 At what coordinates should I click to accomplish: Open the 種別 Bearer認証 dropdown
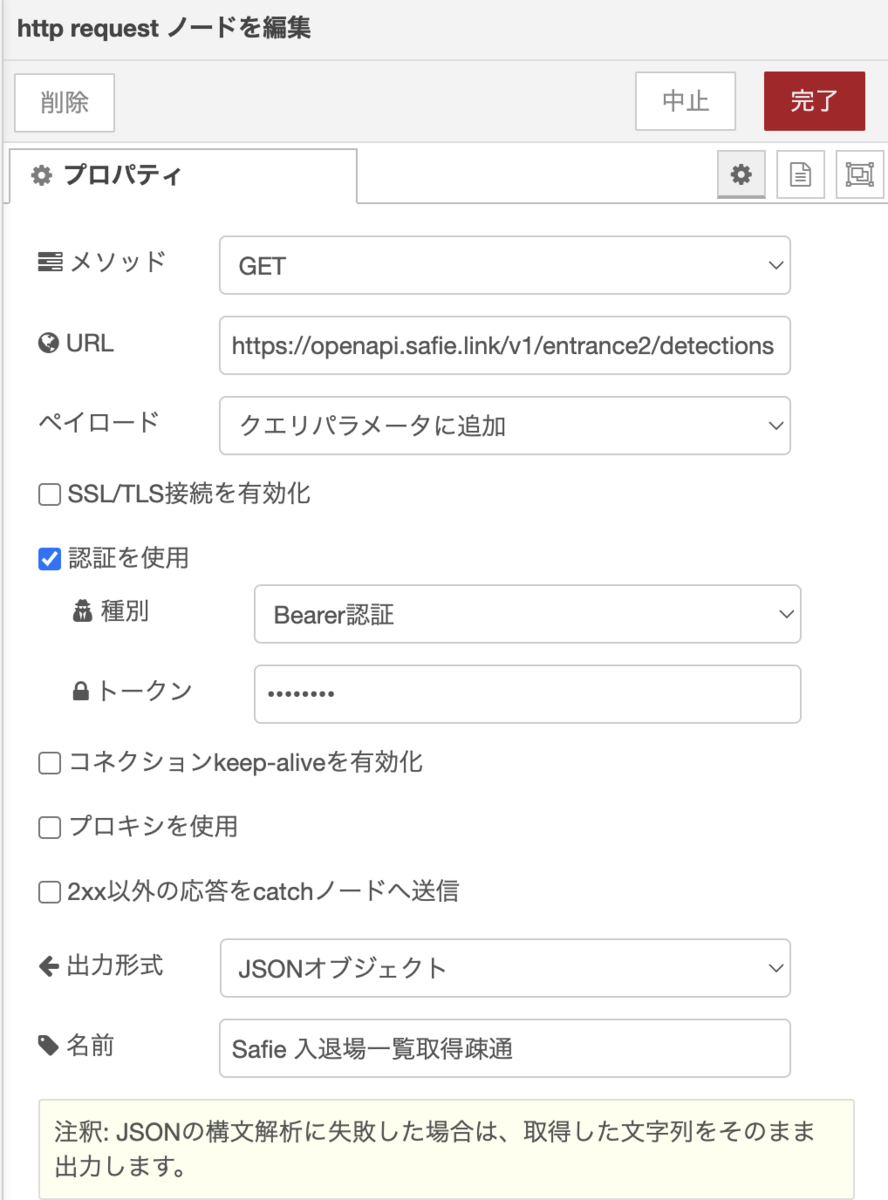coord(528,614)
